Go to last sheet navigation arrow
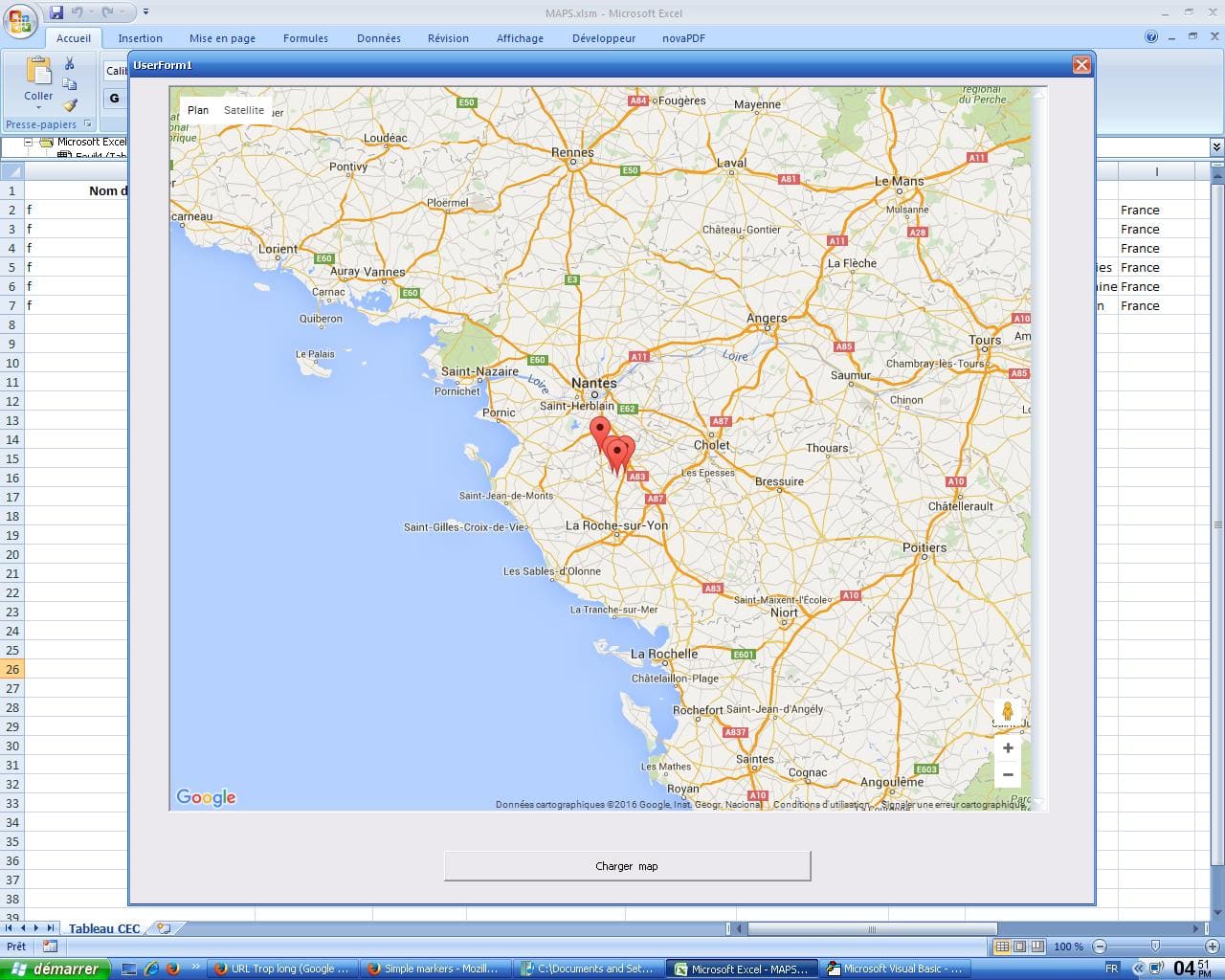 point(50,928)
